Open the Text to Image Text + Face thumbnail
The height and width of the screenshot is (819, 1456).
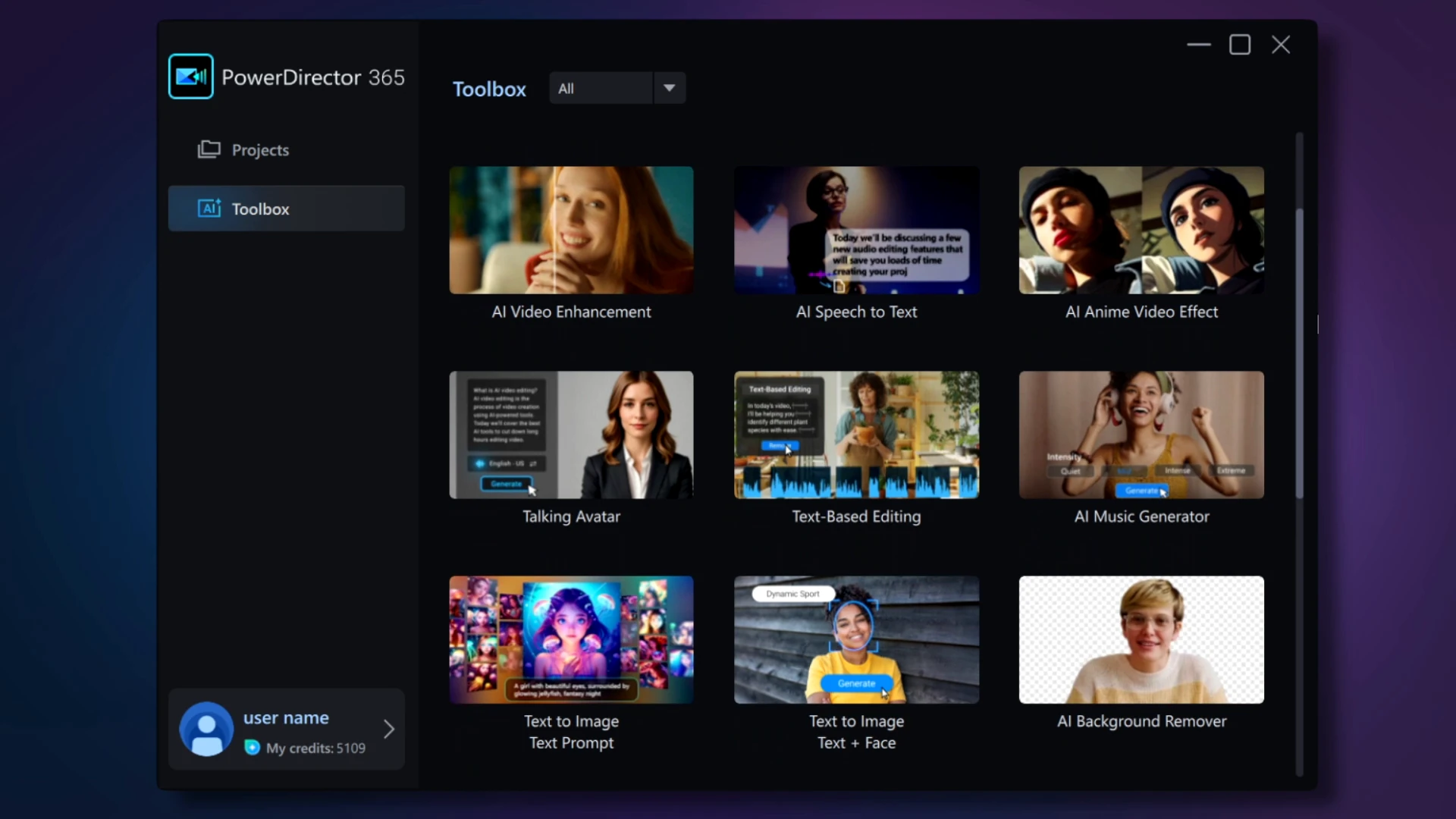click(856, 639)
